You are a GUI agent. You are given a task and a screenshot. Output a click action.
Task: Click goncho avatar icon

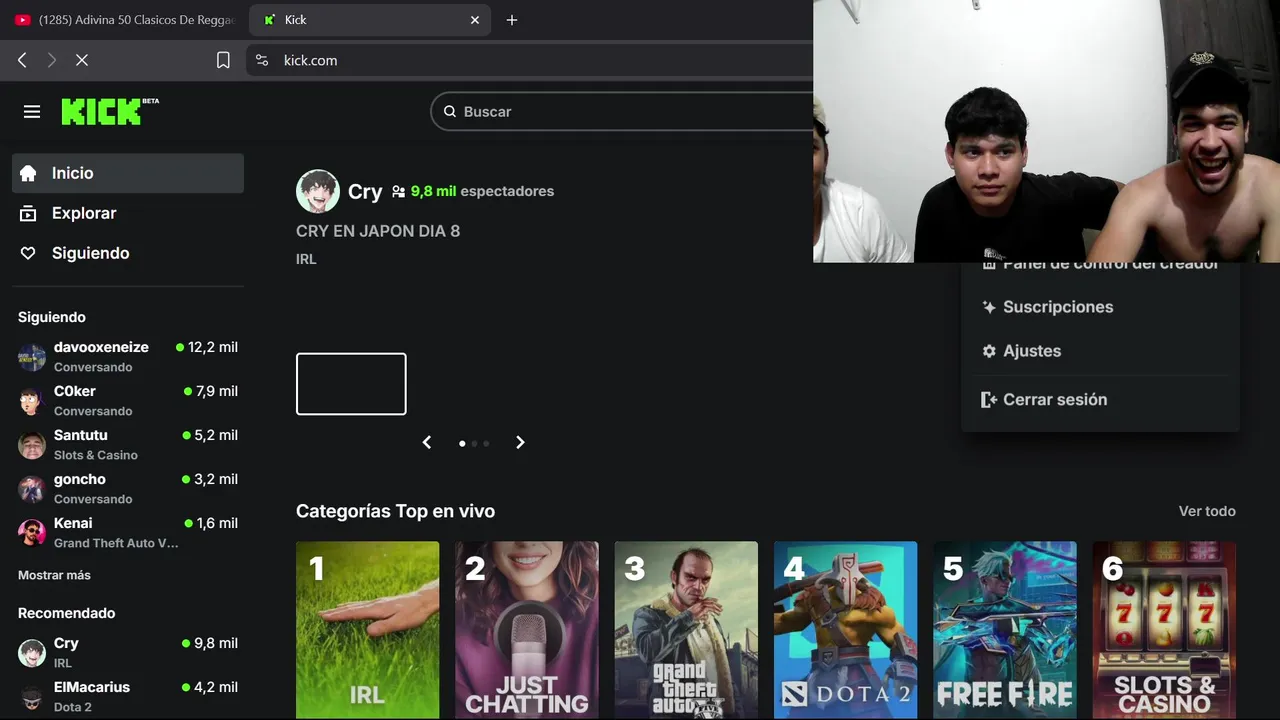coord(32,489)
